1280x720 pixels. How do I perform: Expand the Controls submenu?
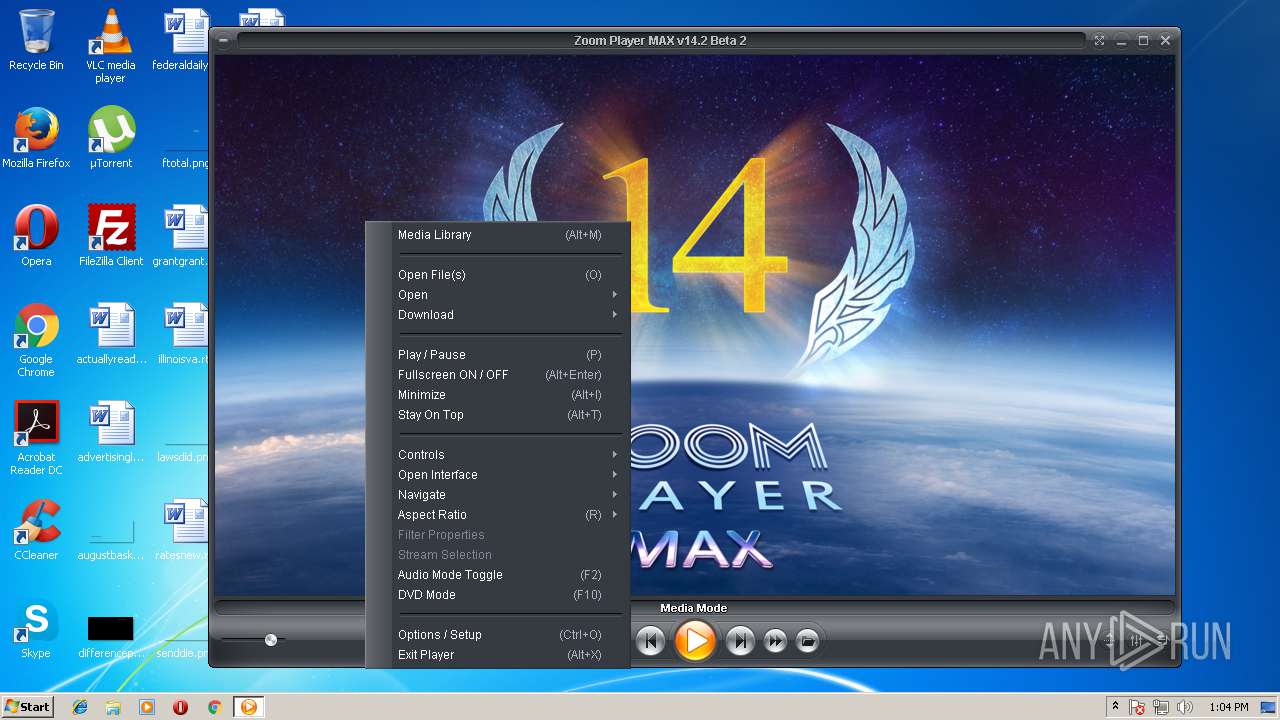[499, 455]
